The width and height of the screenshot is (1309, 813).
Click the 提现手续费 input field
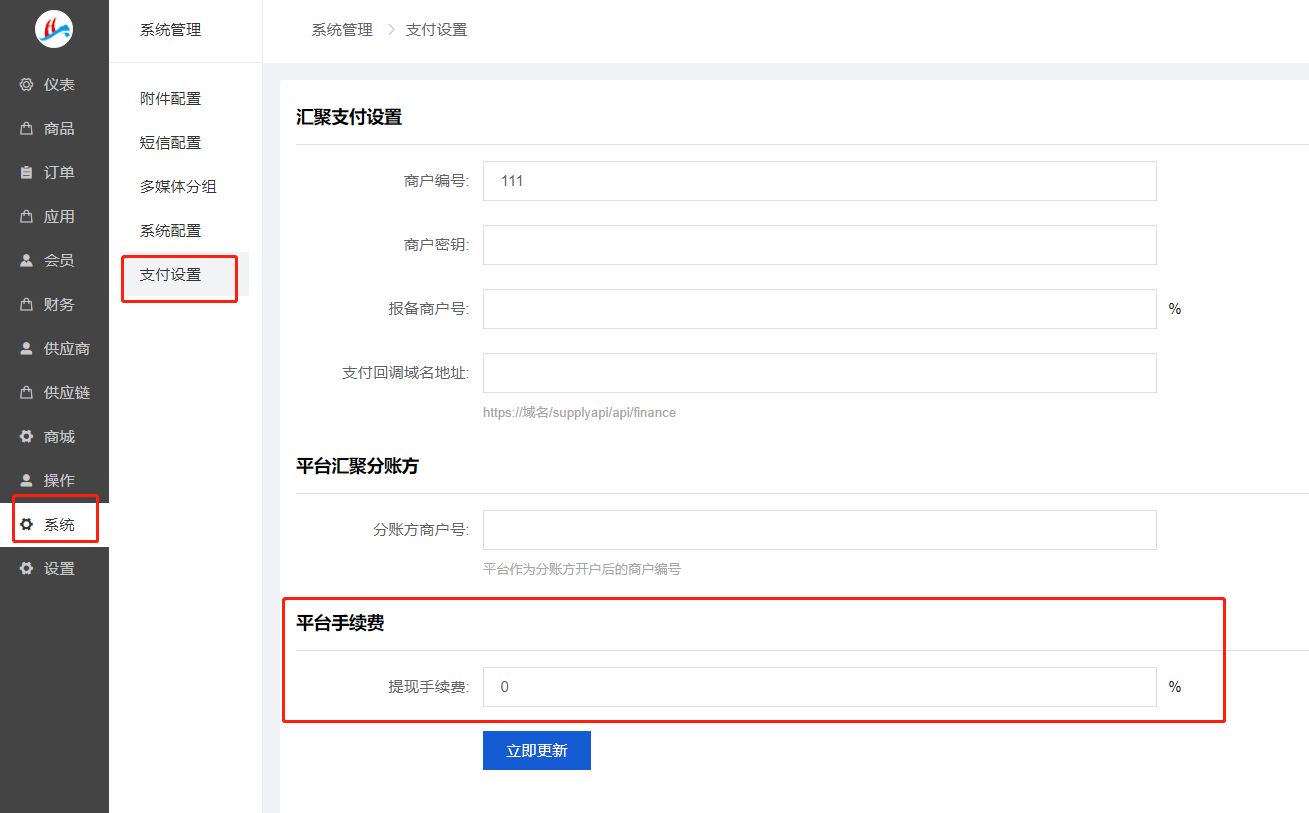pyautogui.click(x=819, y=687)
